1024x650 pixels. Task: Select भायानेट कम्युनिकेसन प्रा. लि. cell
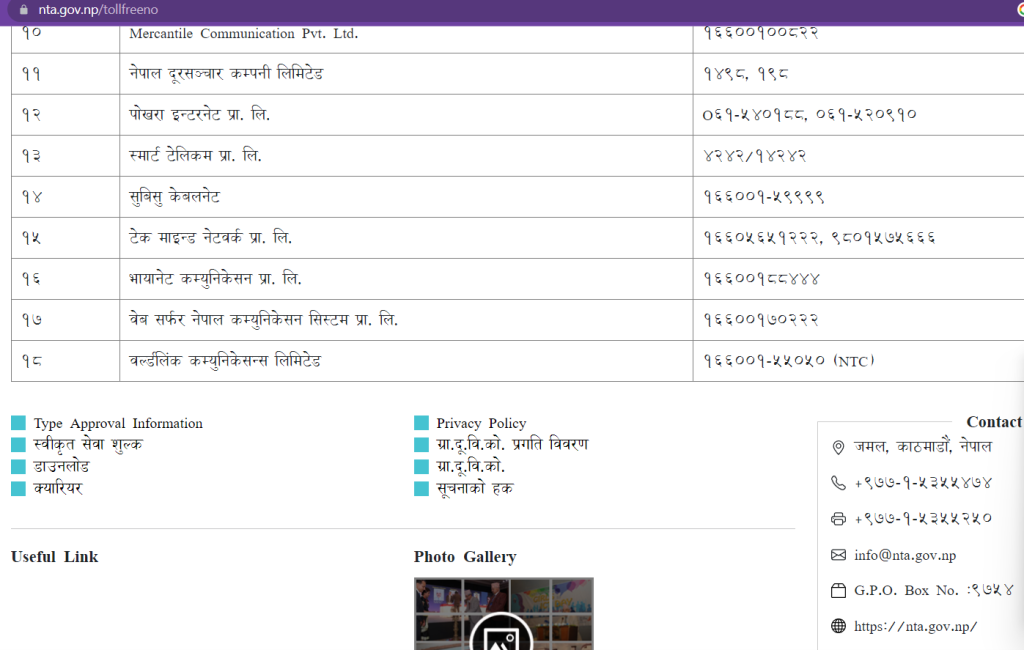(406, 279)
